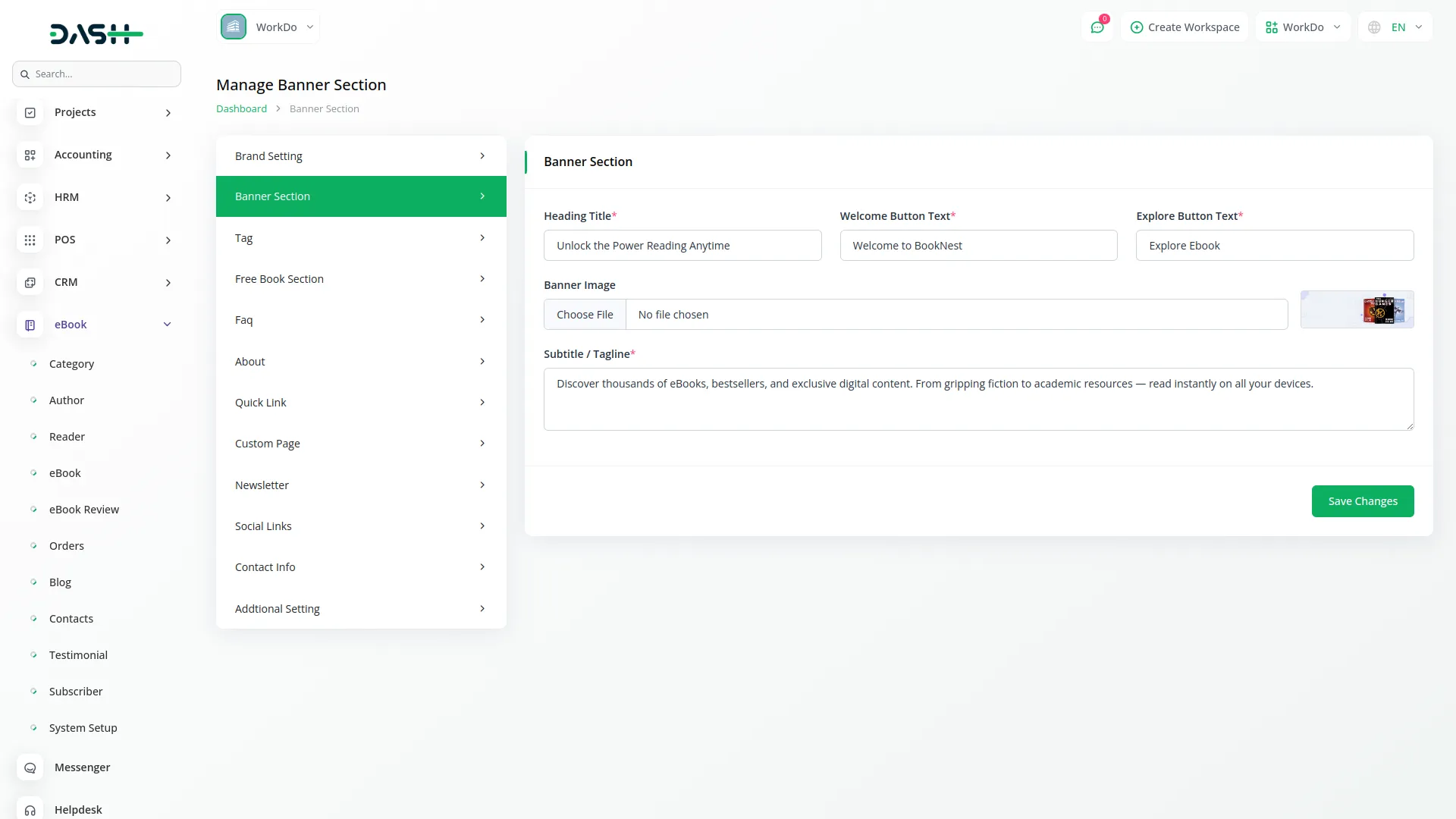Click the Helpdesk headset icon

tap(30, 810)
